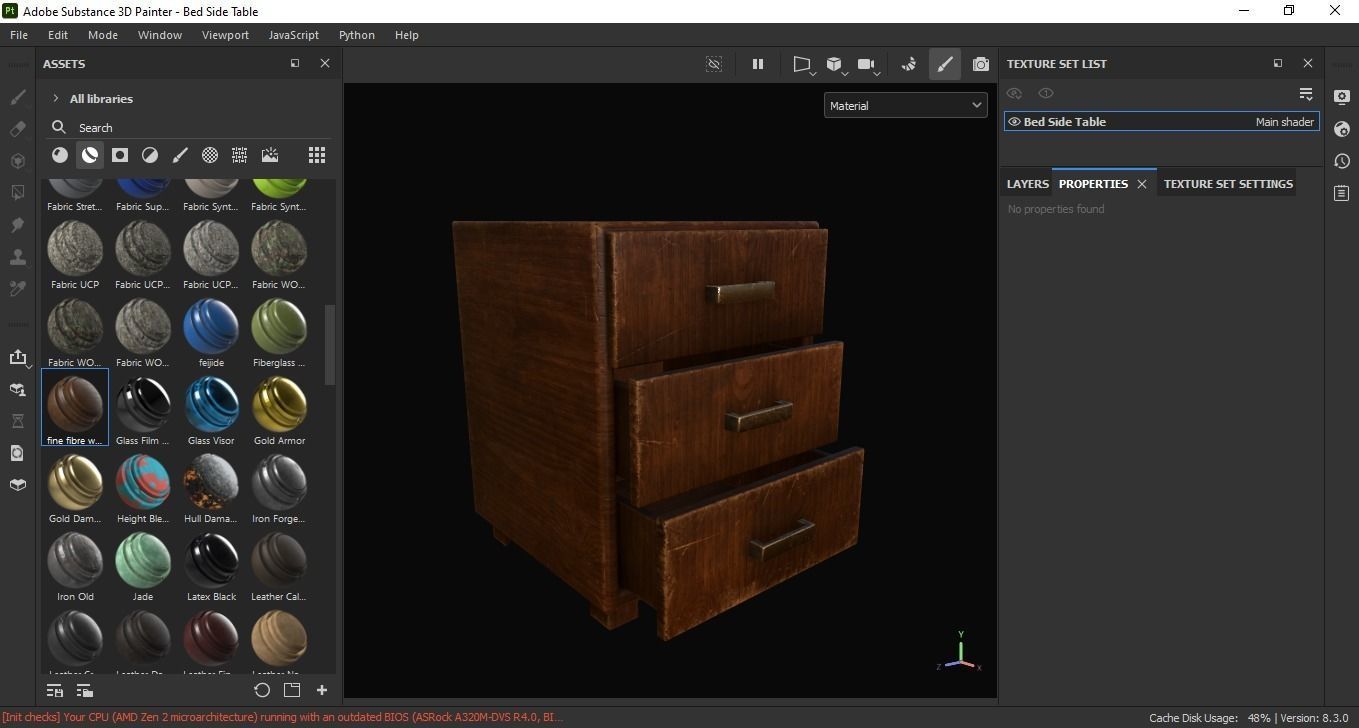This screenshot has width=1359, height=728.
Task: Toggle the second filter list icon at assets bottom
Action: pyautogui.click(x=85, y=690)
